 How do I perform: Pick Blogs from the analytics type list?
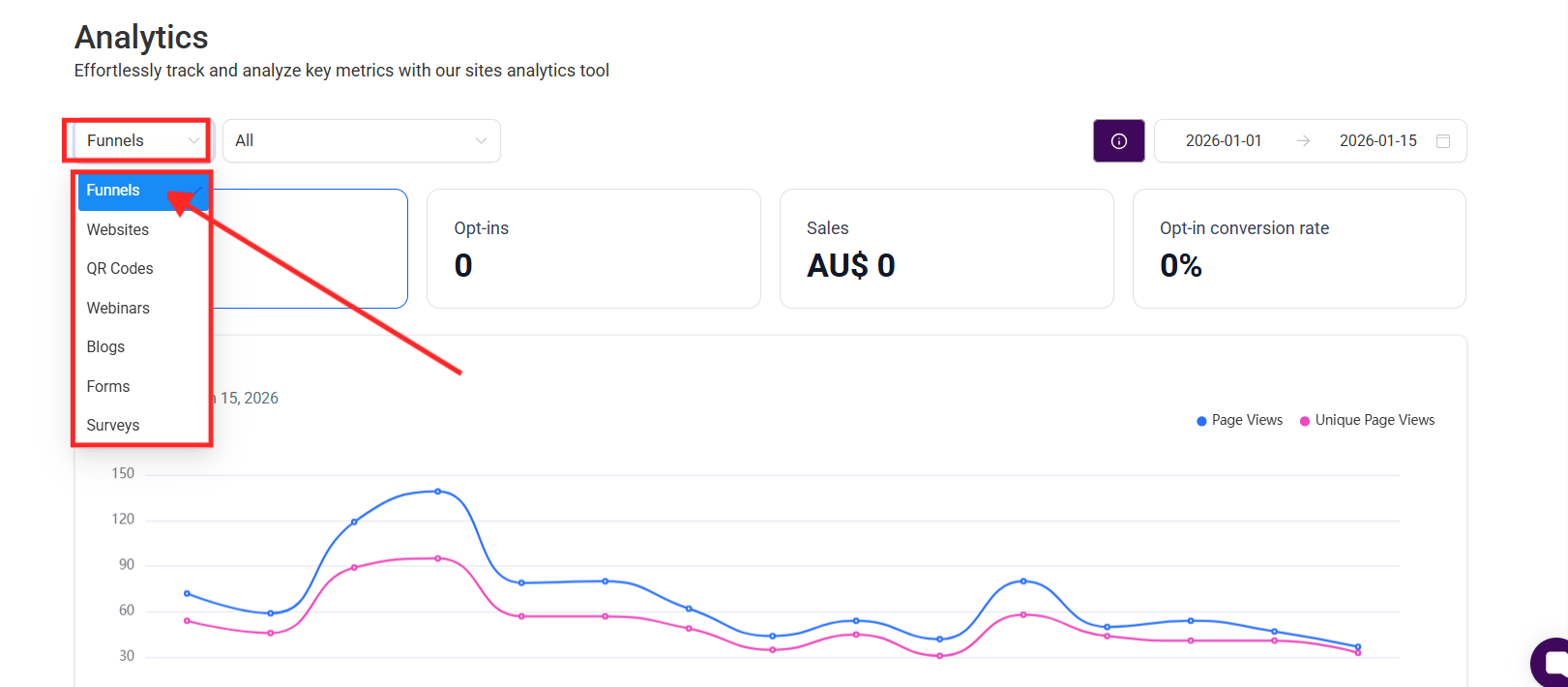[x=106, y=346]
